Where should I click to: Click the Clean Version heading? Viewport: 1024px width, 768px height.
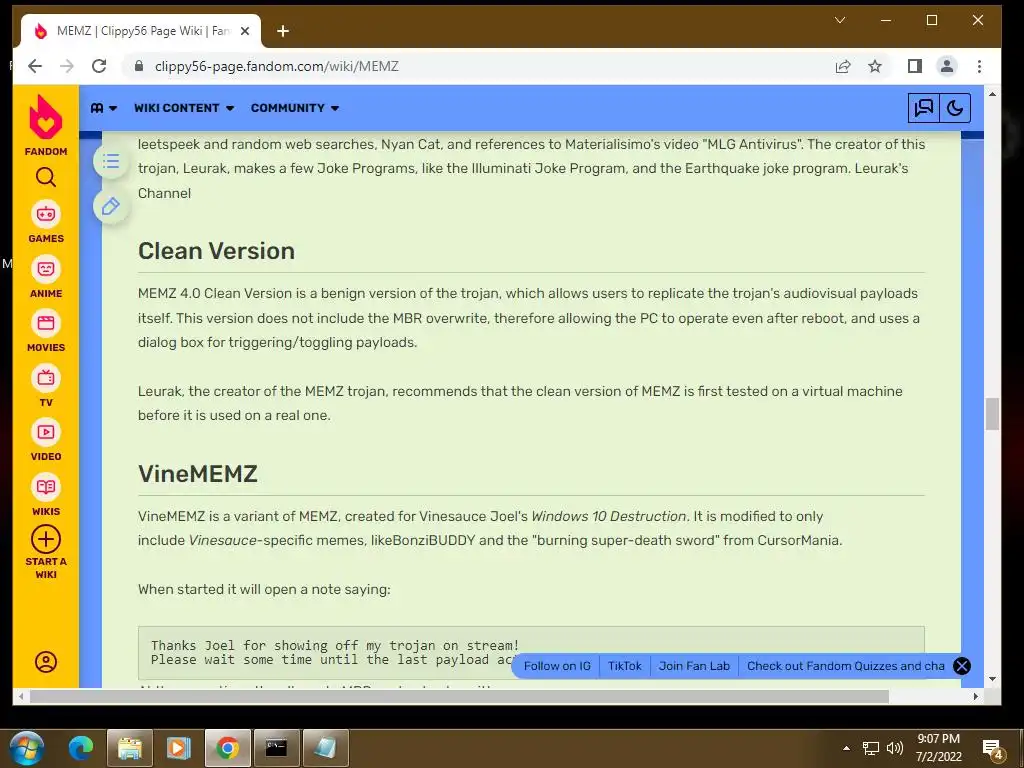(x=216, y=251)
